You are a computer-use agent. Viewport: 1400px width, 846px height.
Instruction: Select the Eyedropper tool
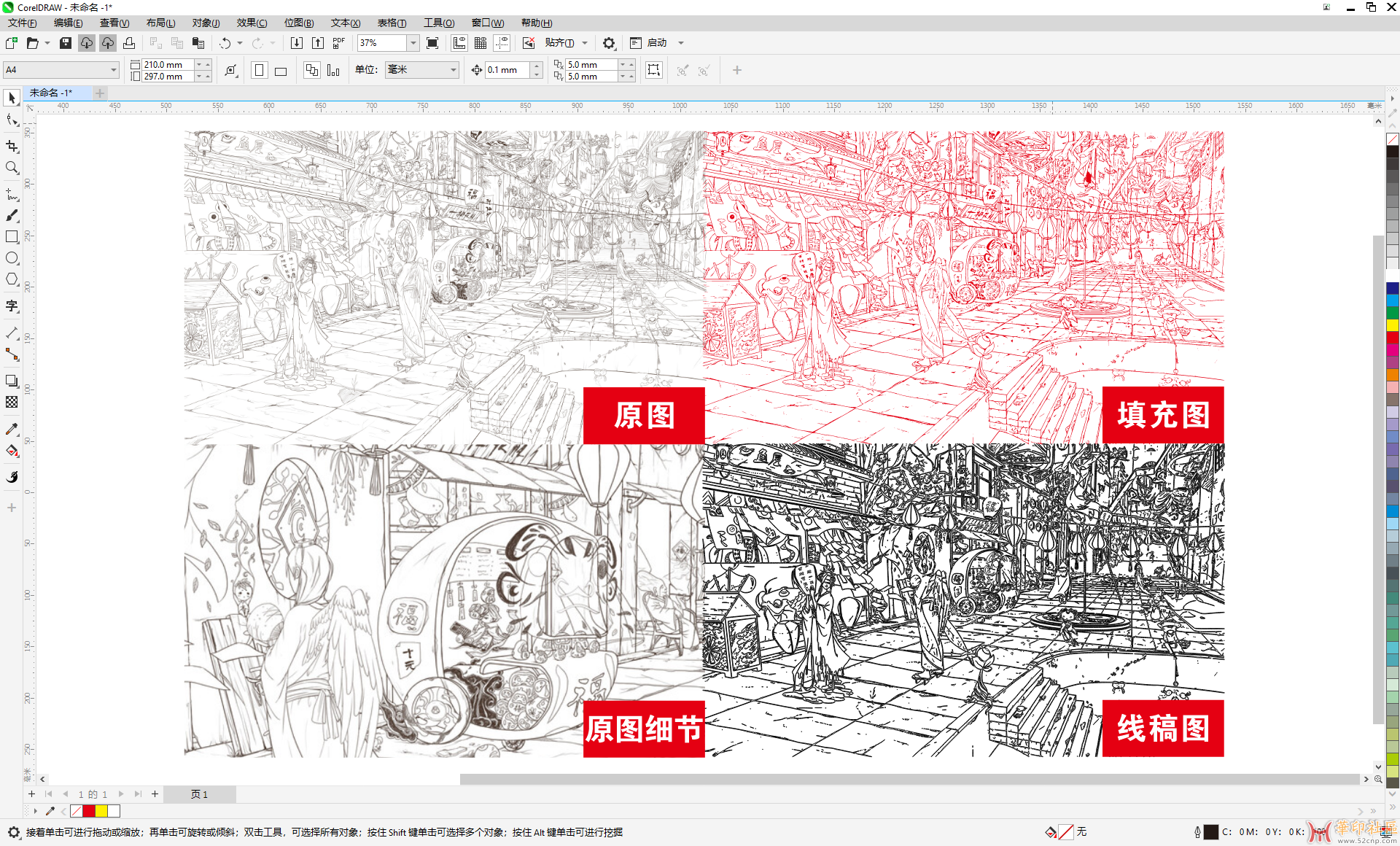12,430
